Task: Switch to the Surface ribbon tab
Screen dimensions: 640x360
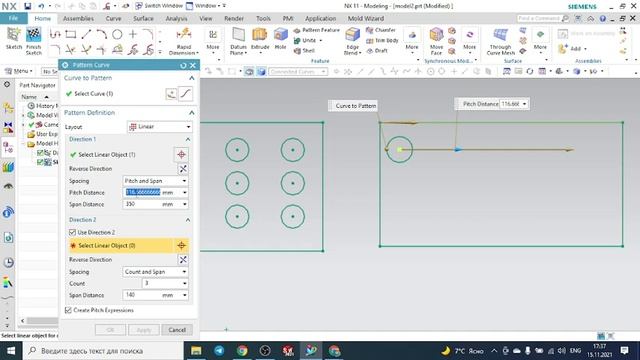Action: click(143, 18)
